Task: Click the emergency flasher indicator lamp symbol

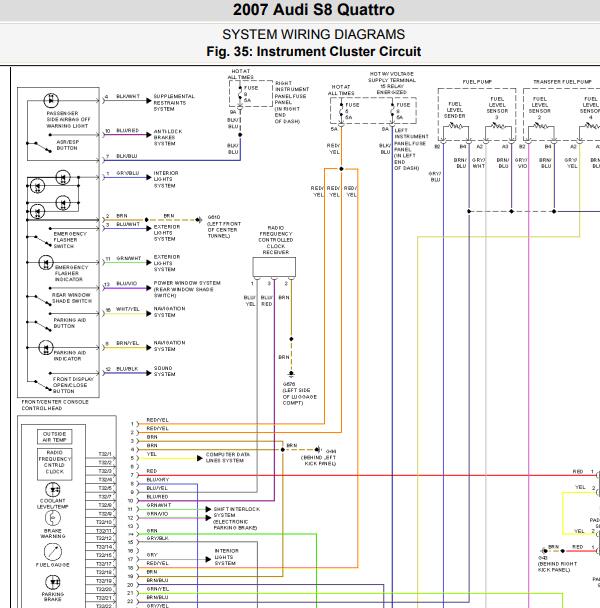Action: point(46,263)
